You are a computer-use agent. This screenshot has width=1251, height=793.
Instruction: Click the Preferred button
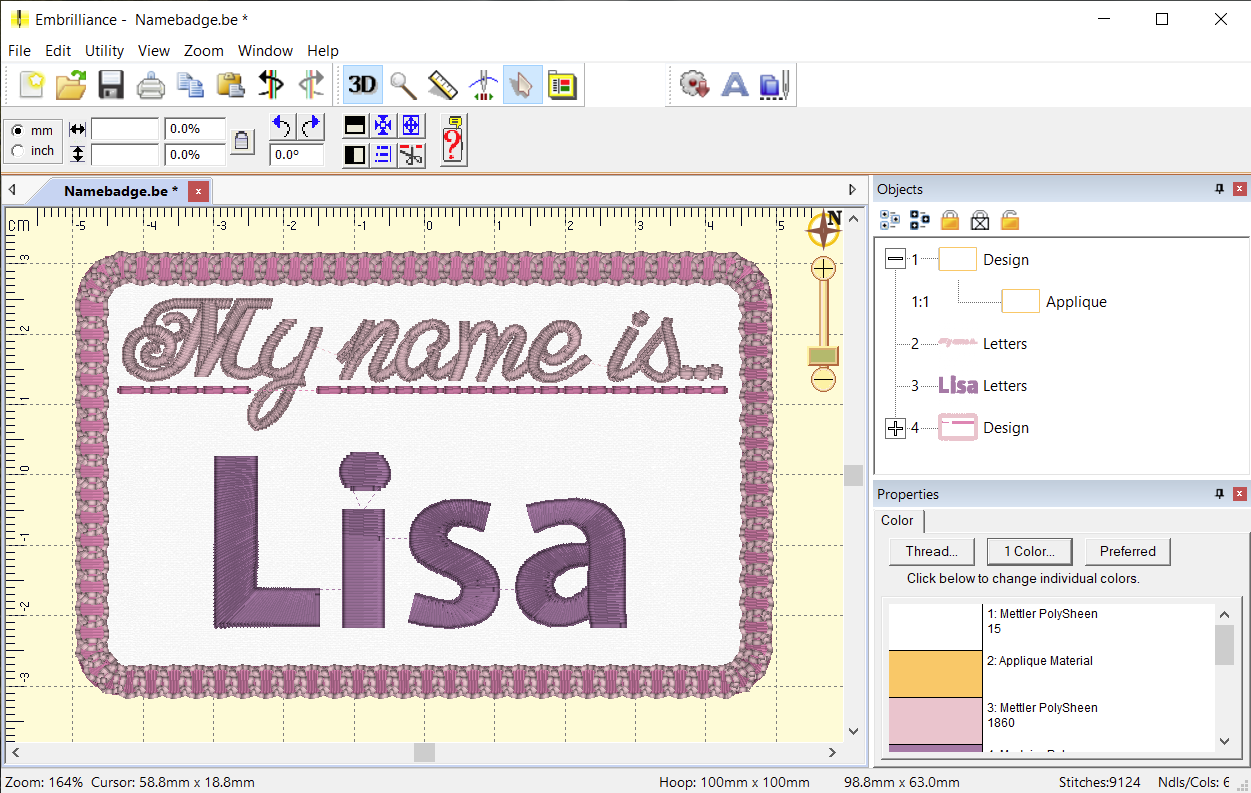coord(1127,551)
